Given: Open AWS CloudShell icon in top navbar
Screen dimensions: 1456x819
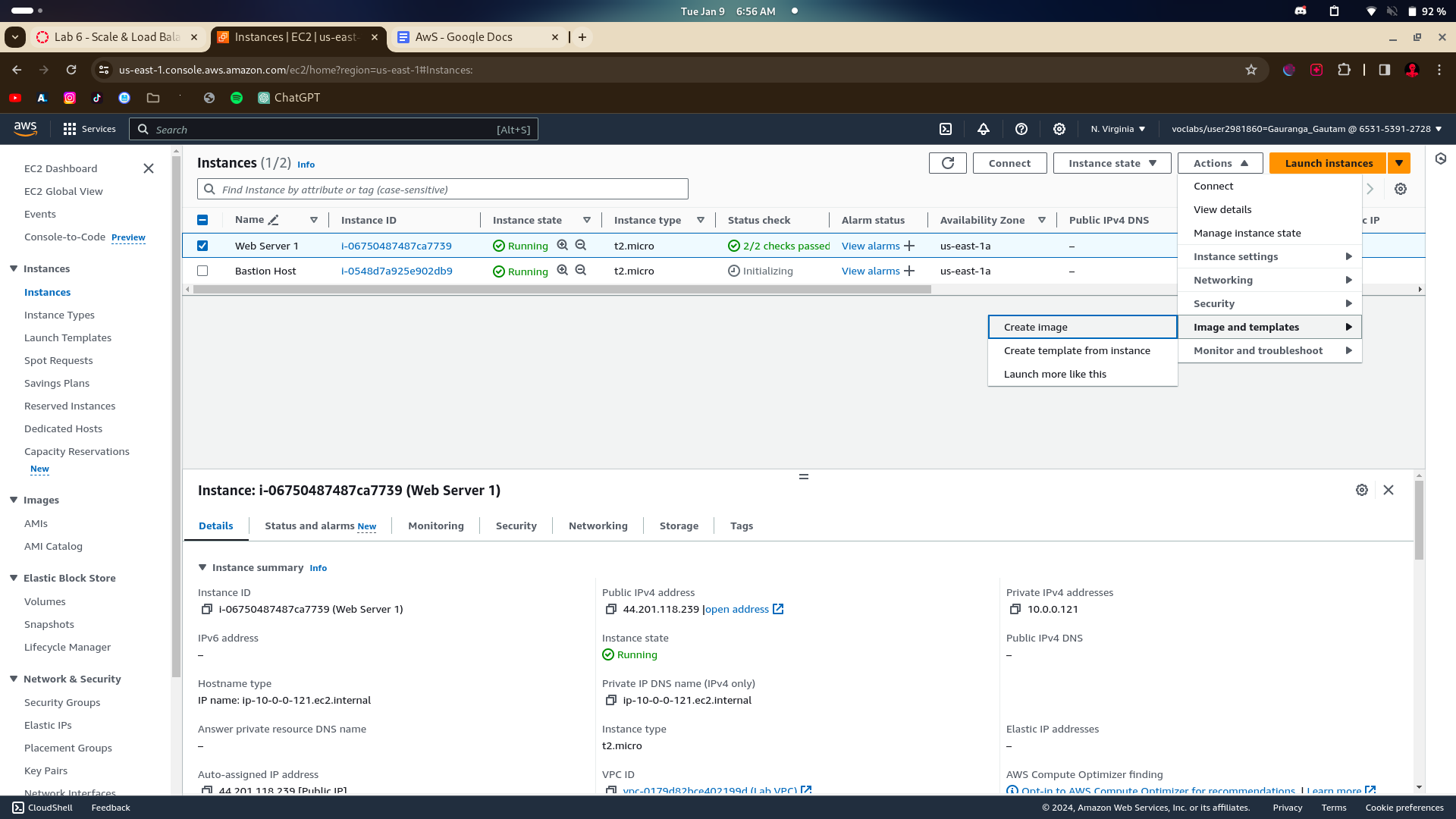Looking at the screenshot, I should (946, 129).
